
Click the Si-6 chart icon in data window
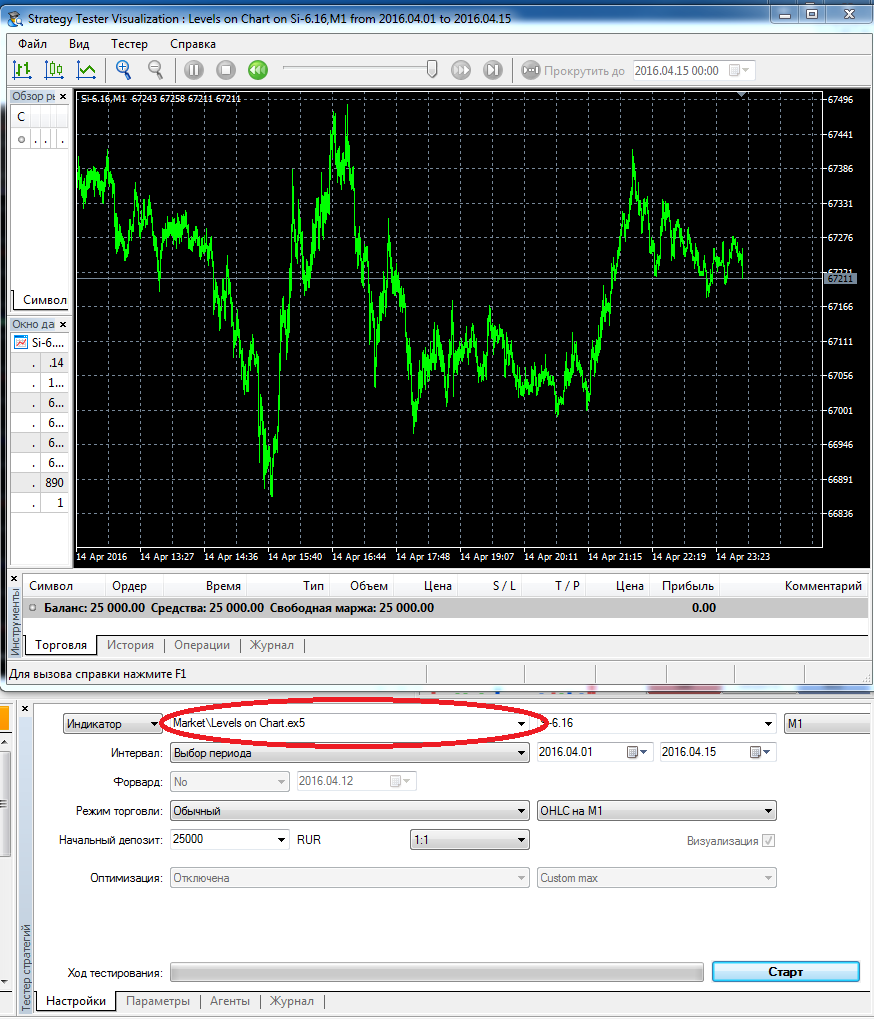(x=21, y=342)
